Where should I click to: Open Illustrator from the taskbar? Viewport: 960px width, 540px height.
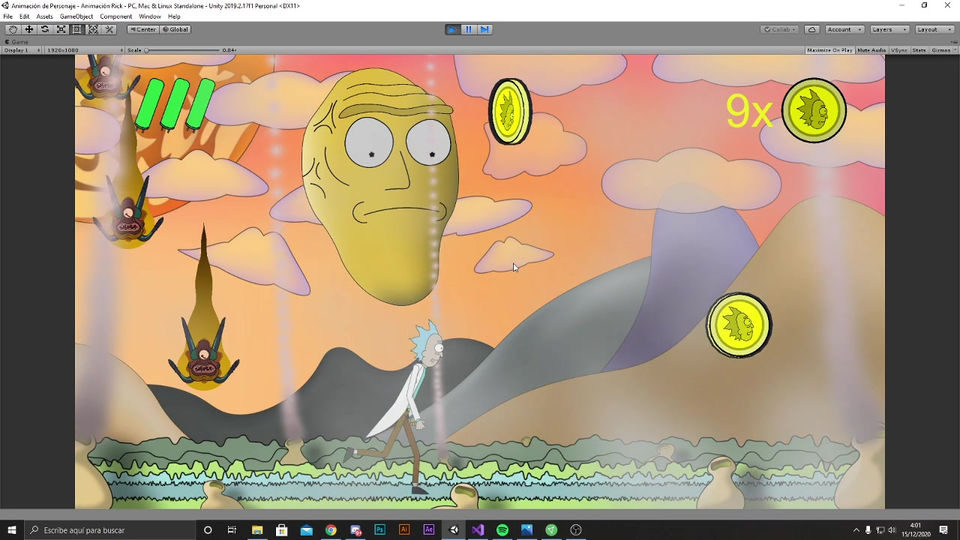tap(404, 530)
